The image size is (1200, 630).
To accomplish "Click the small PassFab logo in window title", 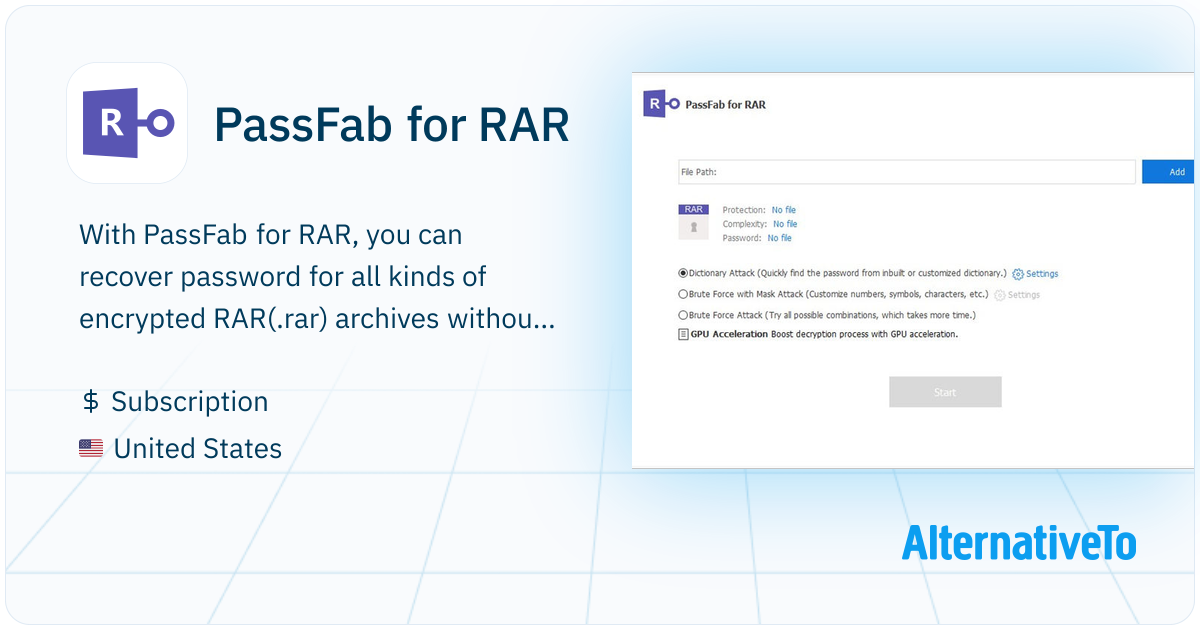I will tap(661, 103).
